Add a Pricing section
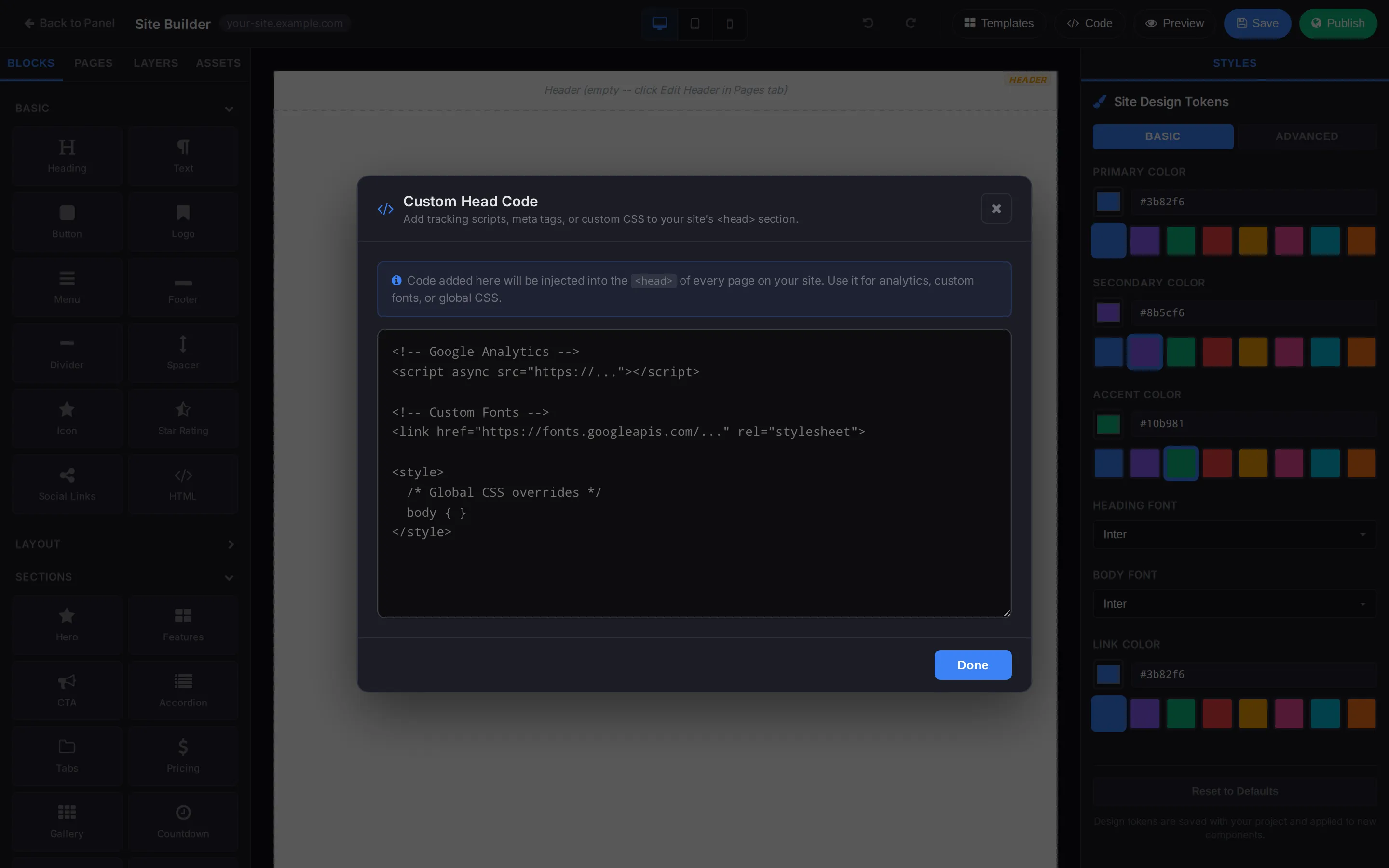The image size is (1389, 868). pyautogui.click(x=183, y=756)
